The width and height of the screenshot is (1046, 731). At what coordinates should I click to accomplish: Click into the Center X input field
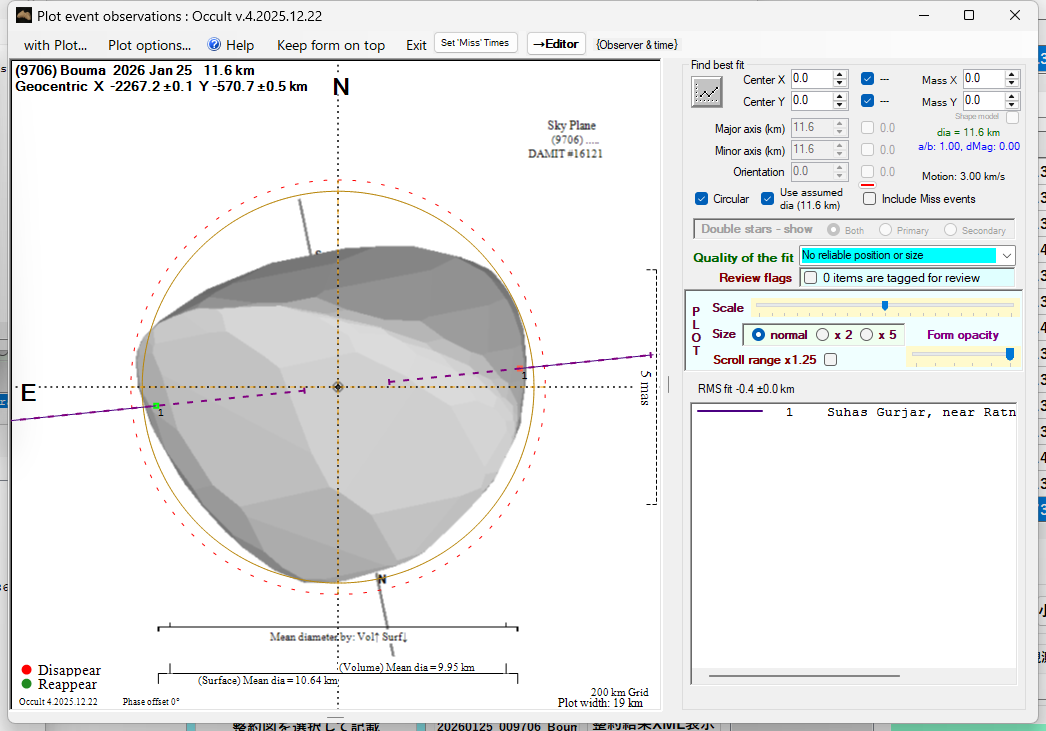pyautogui.click(x=810, y=78)
